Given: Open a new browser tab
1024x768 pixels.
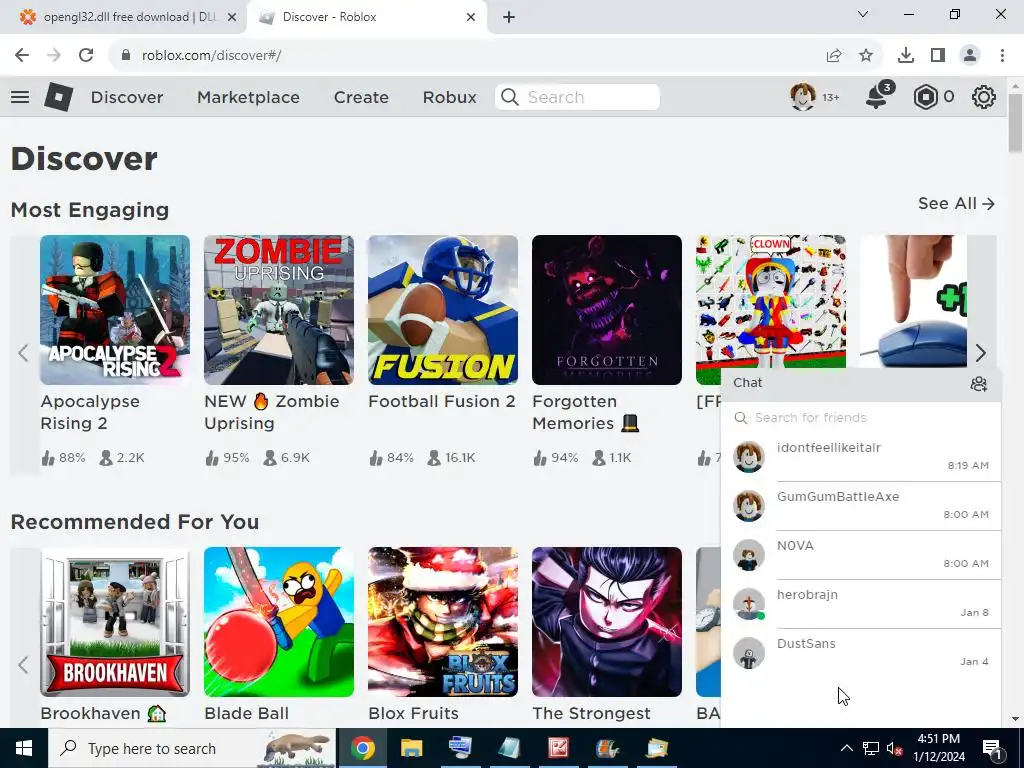Looking at the screenshot, I should pyautogui.click(x=509, y=17).
